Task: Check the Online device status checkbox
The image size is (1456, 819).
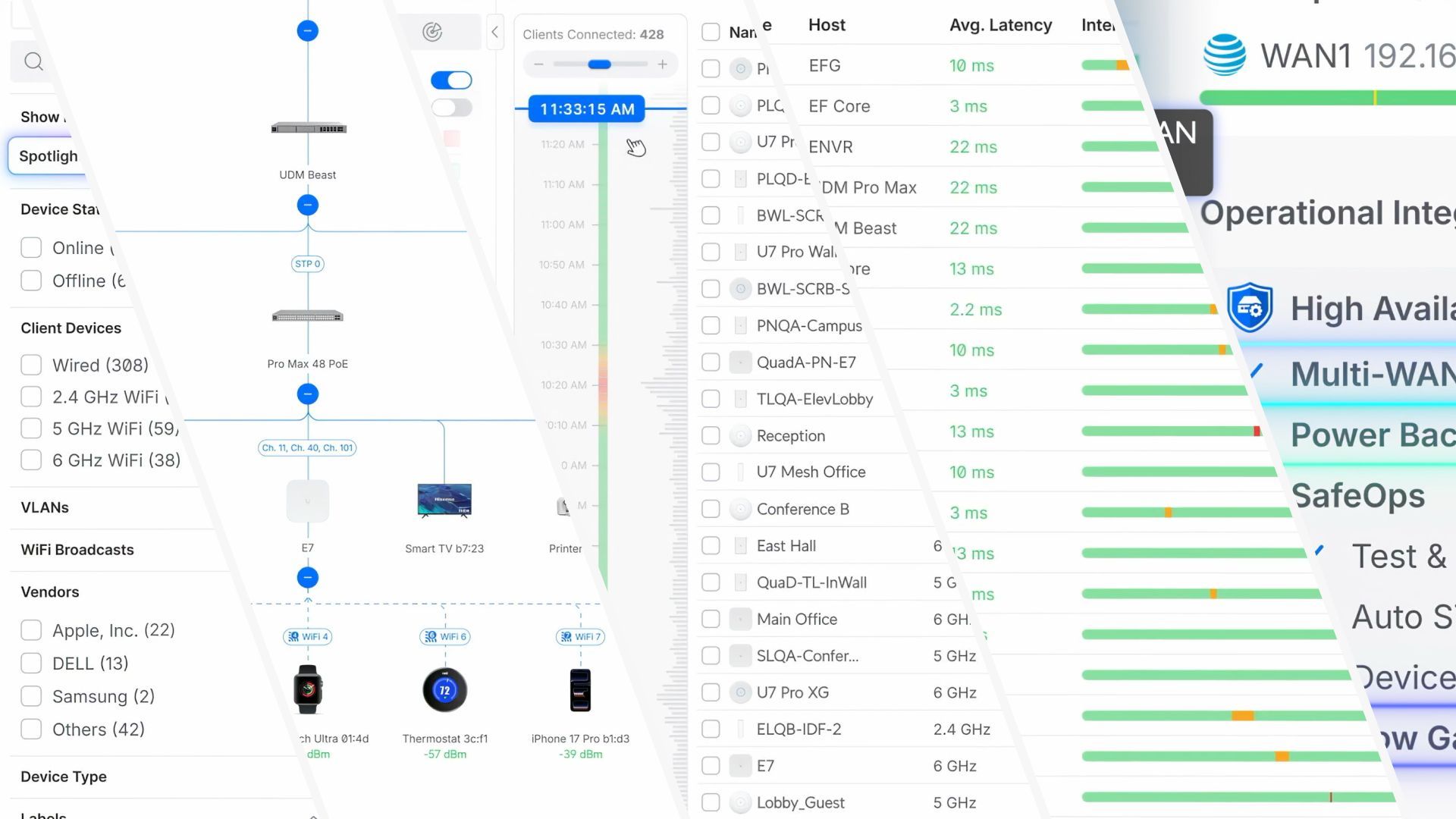Action: tap(31, 248)
